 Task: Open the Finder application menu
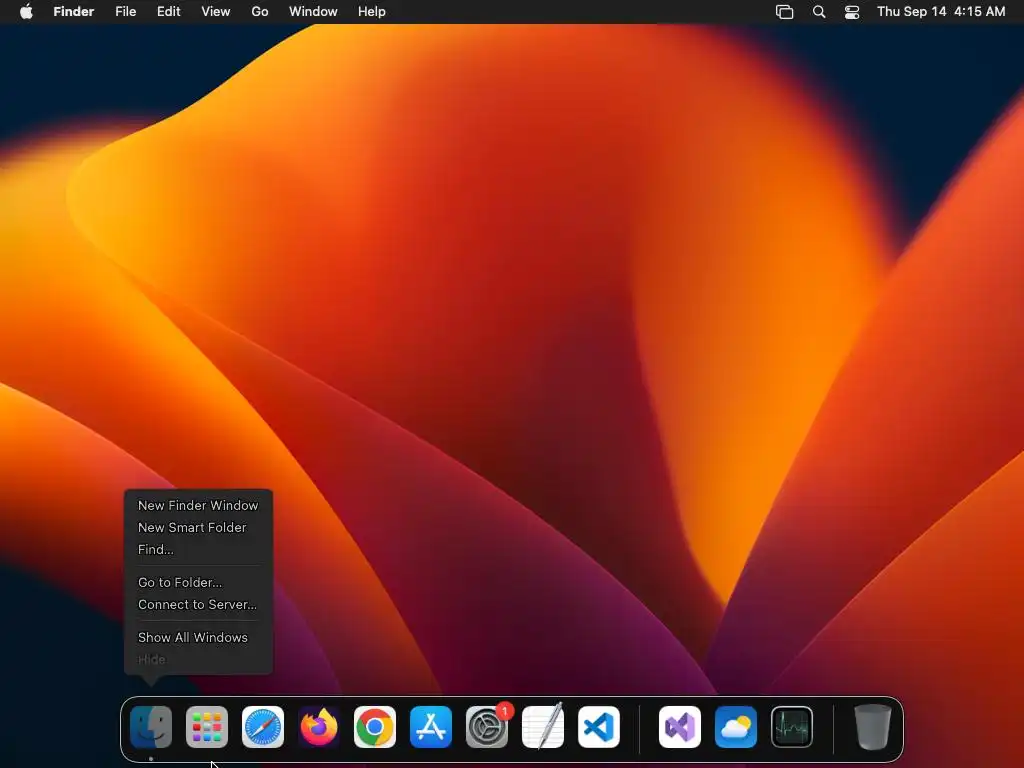(x=74, y=12)
